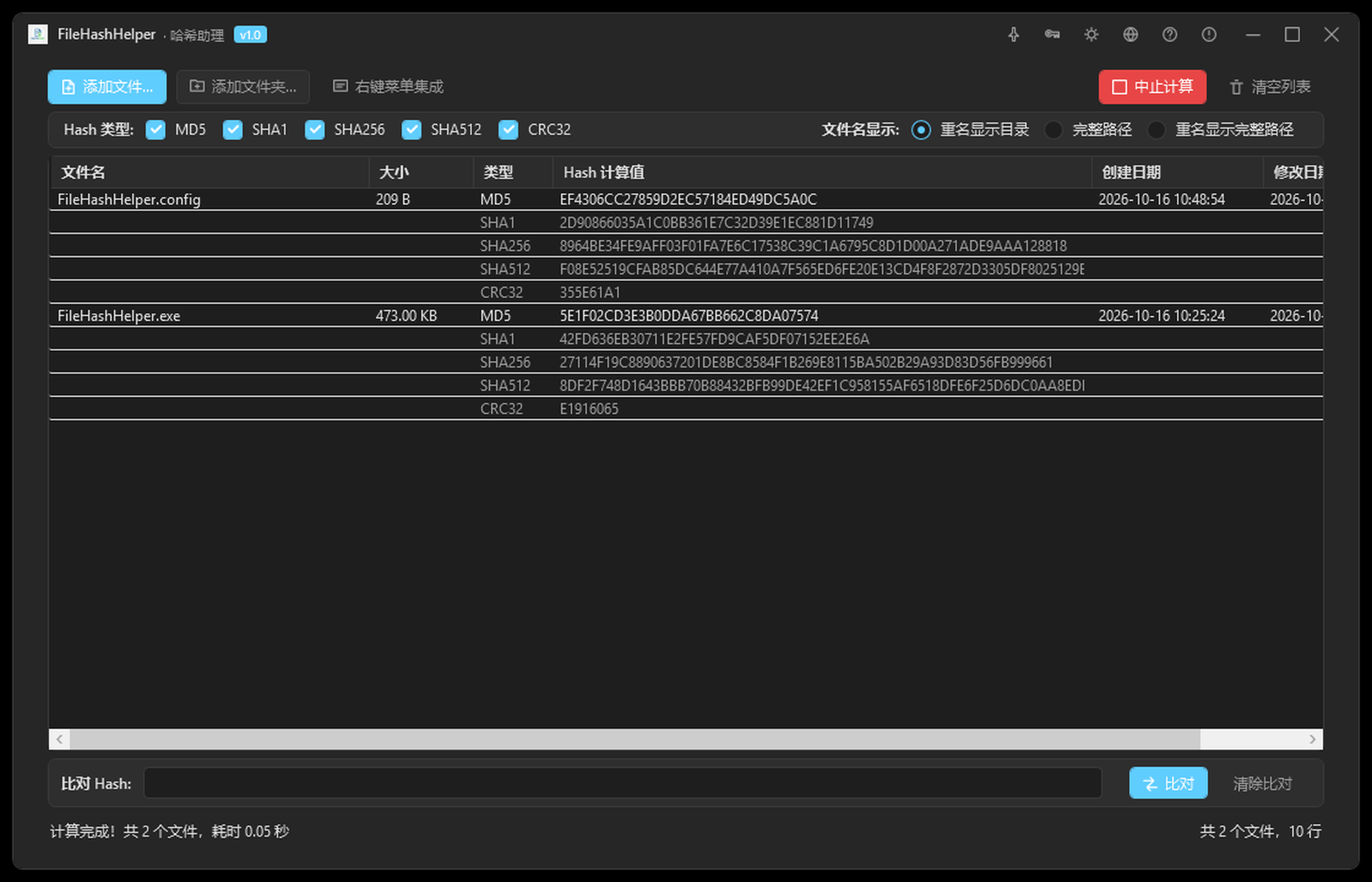The image size is (1372, 882).
Task: Click MD5 value EF4306CC27859D2EC57184ED49DC5A0C
Action: coord(688,199)
